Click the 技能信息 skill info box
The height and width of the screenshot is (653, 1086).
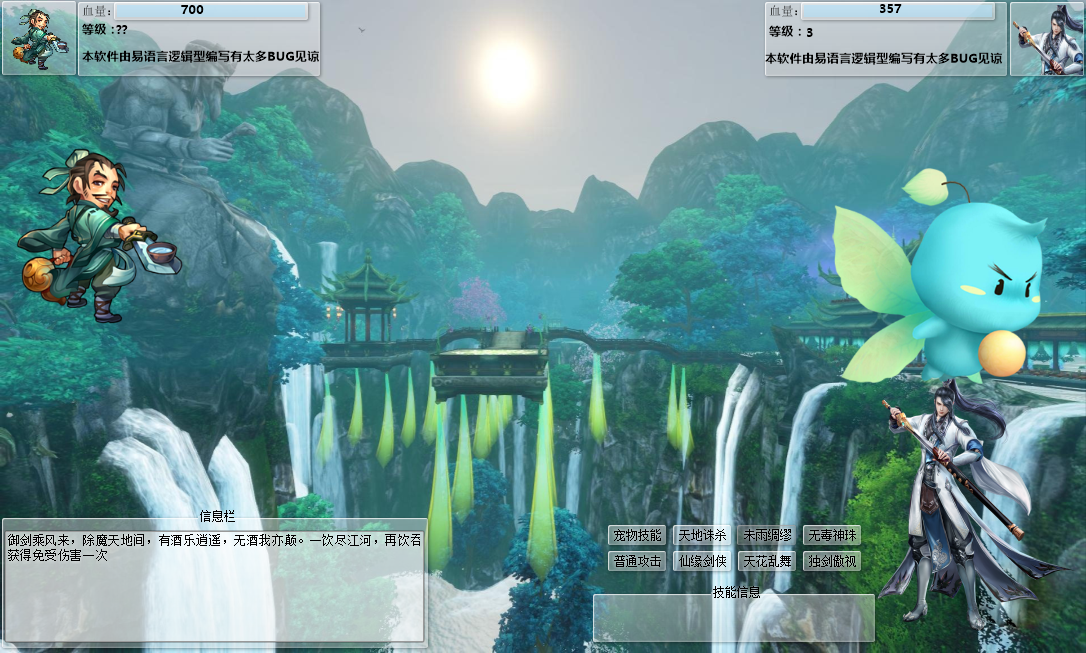(734, 618)
